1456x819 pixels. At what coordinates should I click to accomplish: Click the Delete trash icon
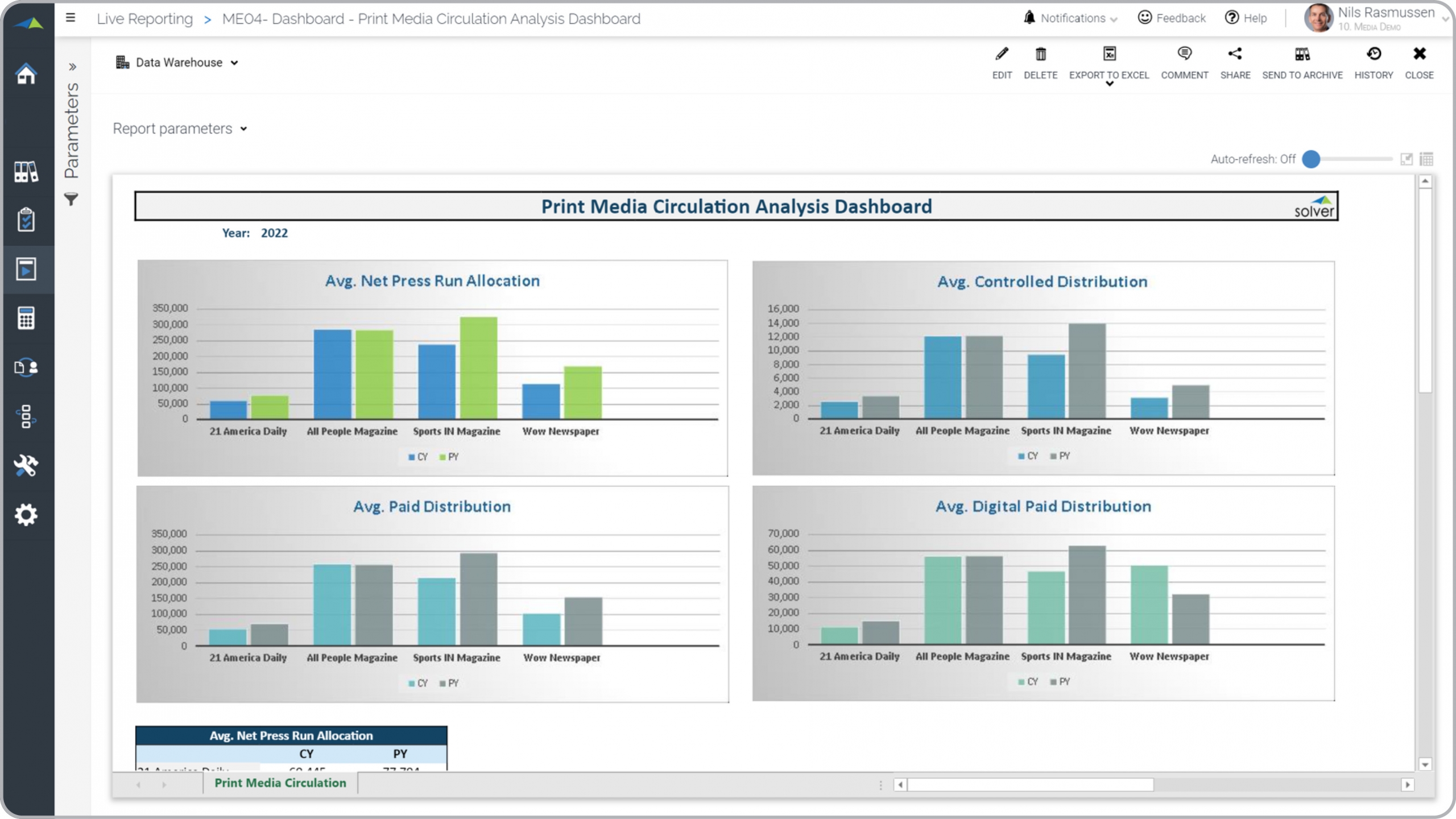click(1040, 55)
